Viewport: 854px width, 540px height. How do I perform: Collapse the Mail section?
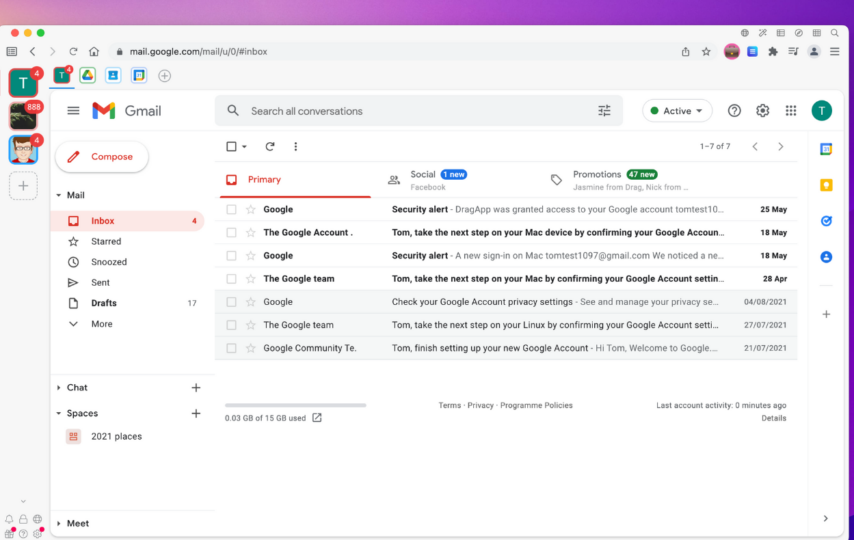(59, 195)
